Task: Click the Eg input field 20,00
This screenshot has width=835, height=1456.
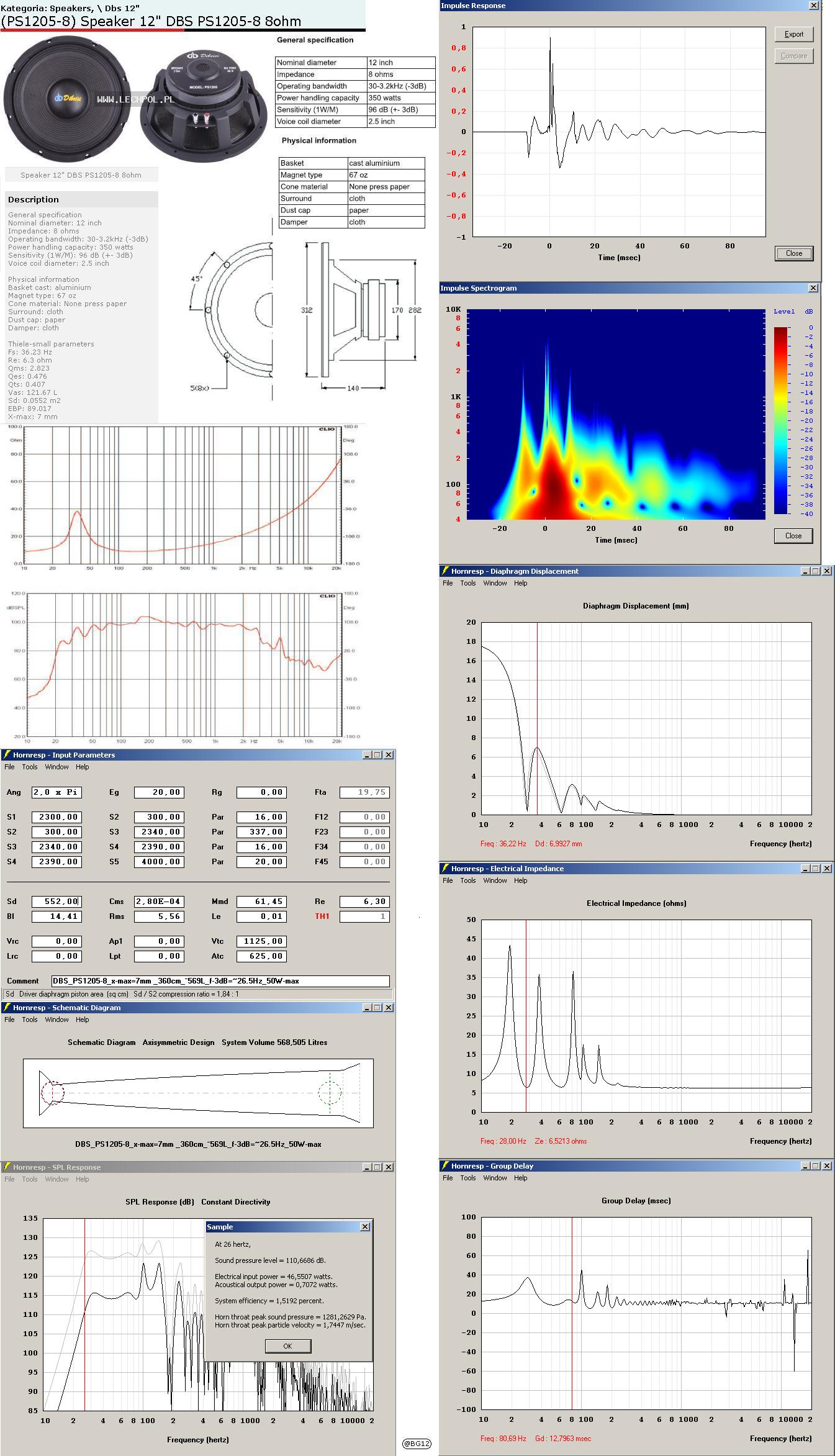Action: (x=159, y=792)
